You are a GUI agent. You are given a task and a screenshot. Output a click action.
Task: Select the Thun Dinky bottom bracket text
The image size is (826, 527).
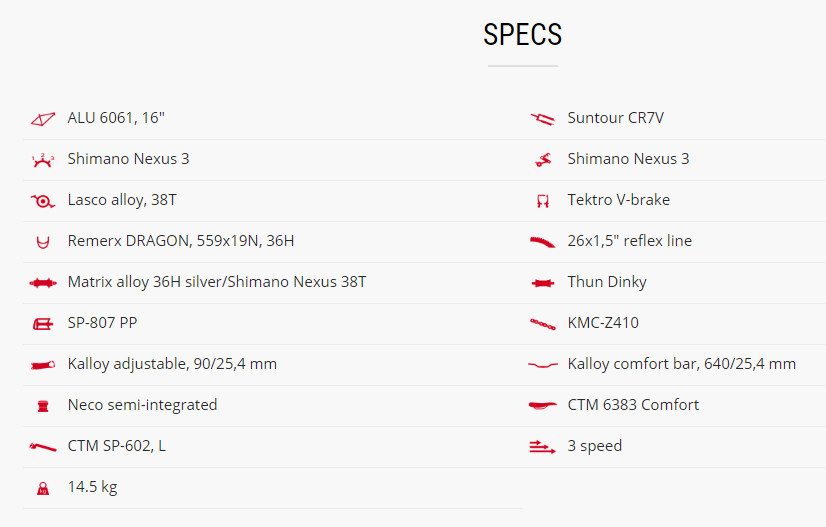[x=607, y=282]
